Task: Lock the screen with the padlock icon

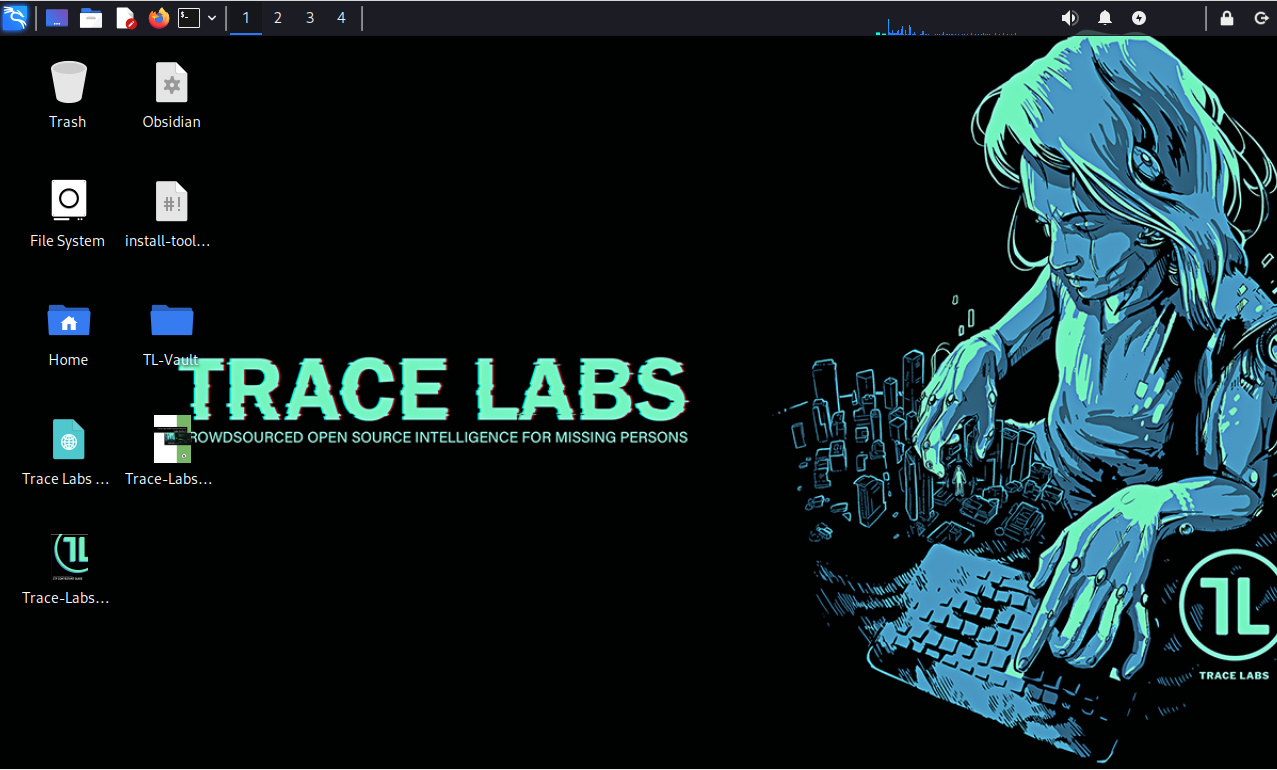Action: pyautogui.click(x=1227, y=18)
